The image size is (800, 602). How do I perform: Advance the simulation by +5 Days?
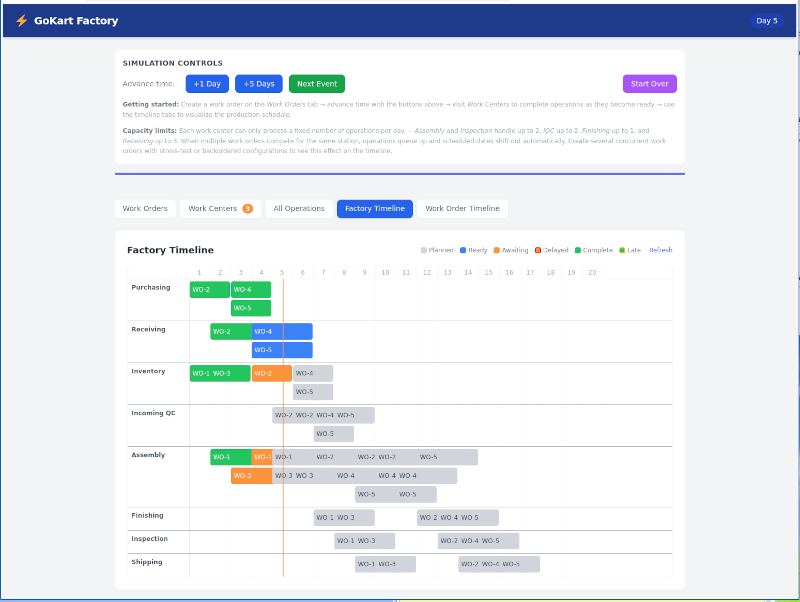[x=259, y=84]
